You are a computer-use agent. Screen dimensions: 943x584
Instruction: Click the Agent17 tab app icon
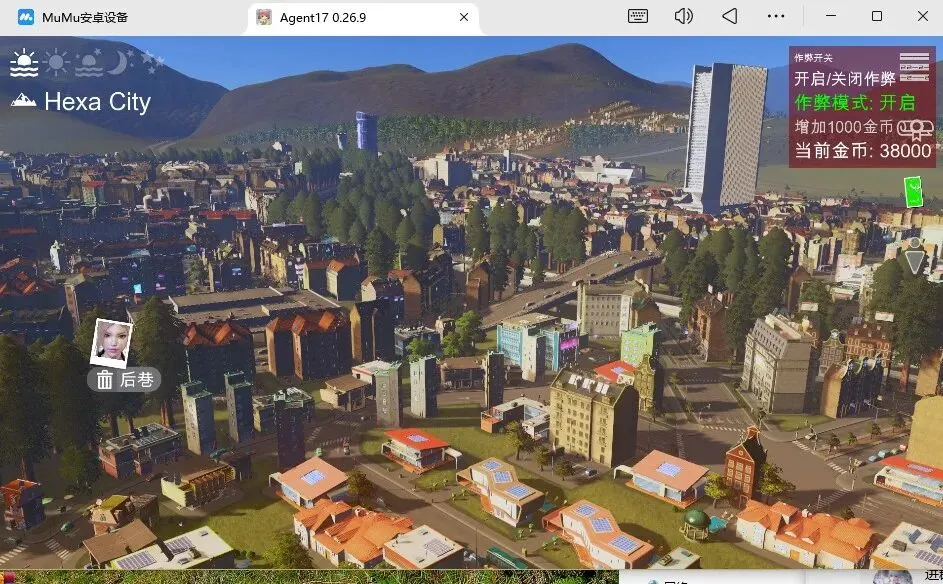coord(263,17)
